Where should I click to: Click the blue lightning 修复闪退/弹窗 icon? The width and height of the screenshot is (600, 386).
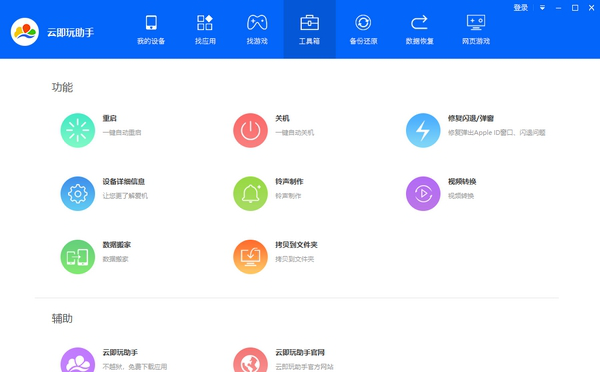click(x=423, y=130)
